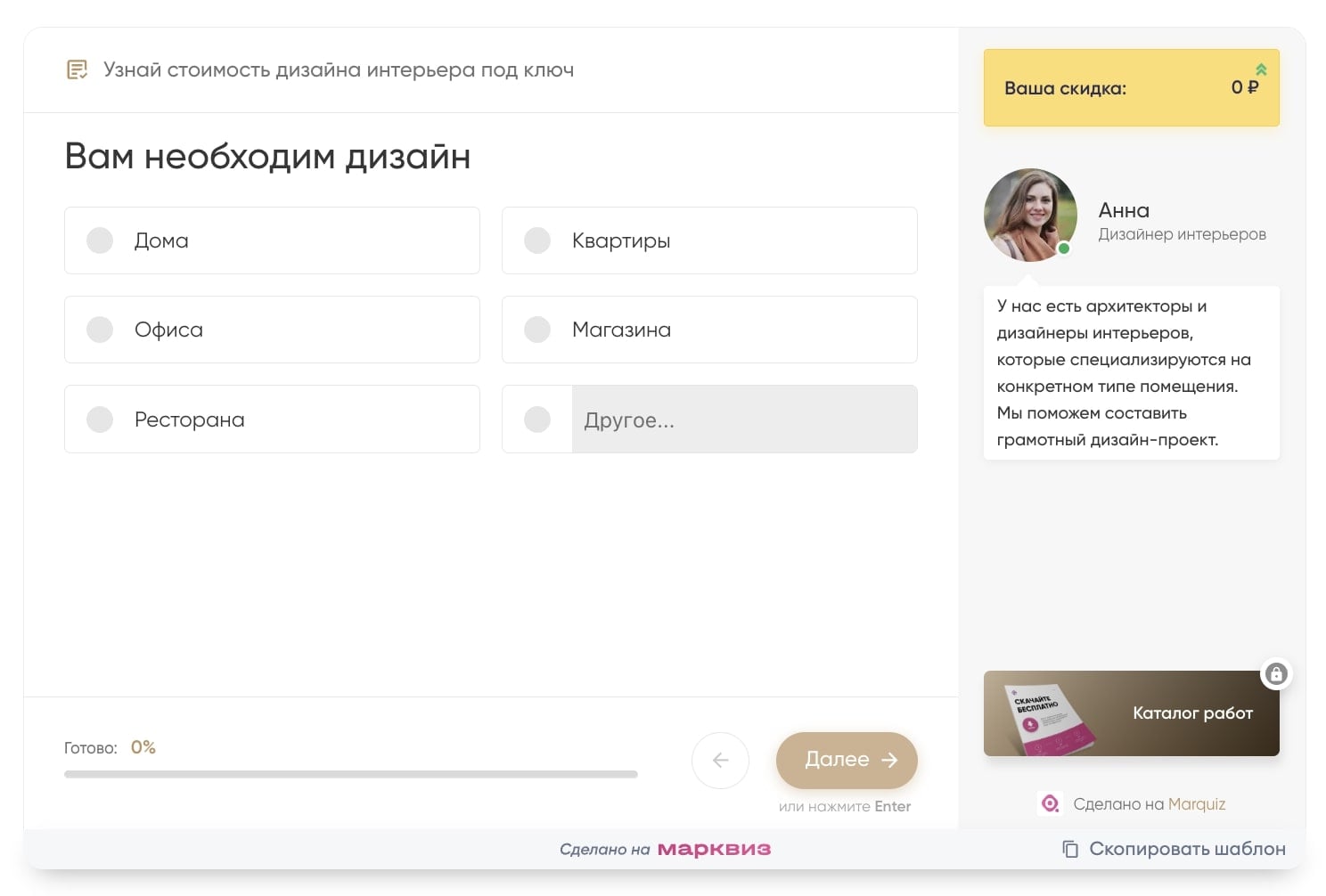1326x896 pixels.
Task: Click the Marquiz logo icon in sidebar
Action: pos(1051,804)
